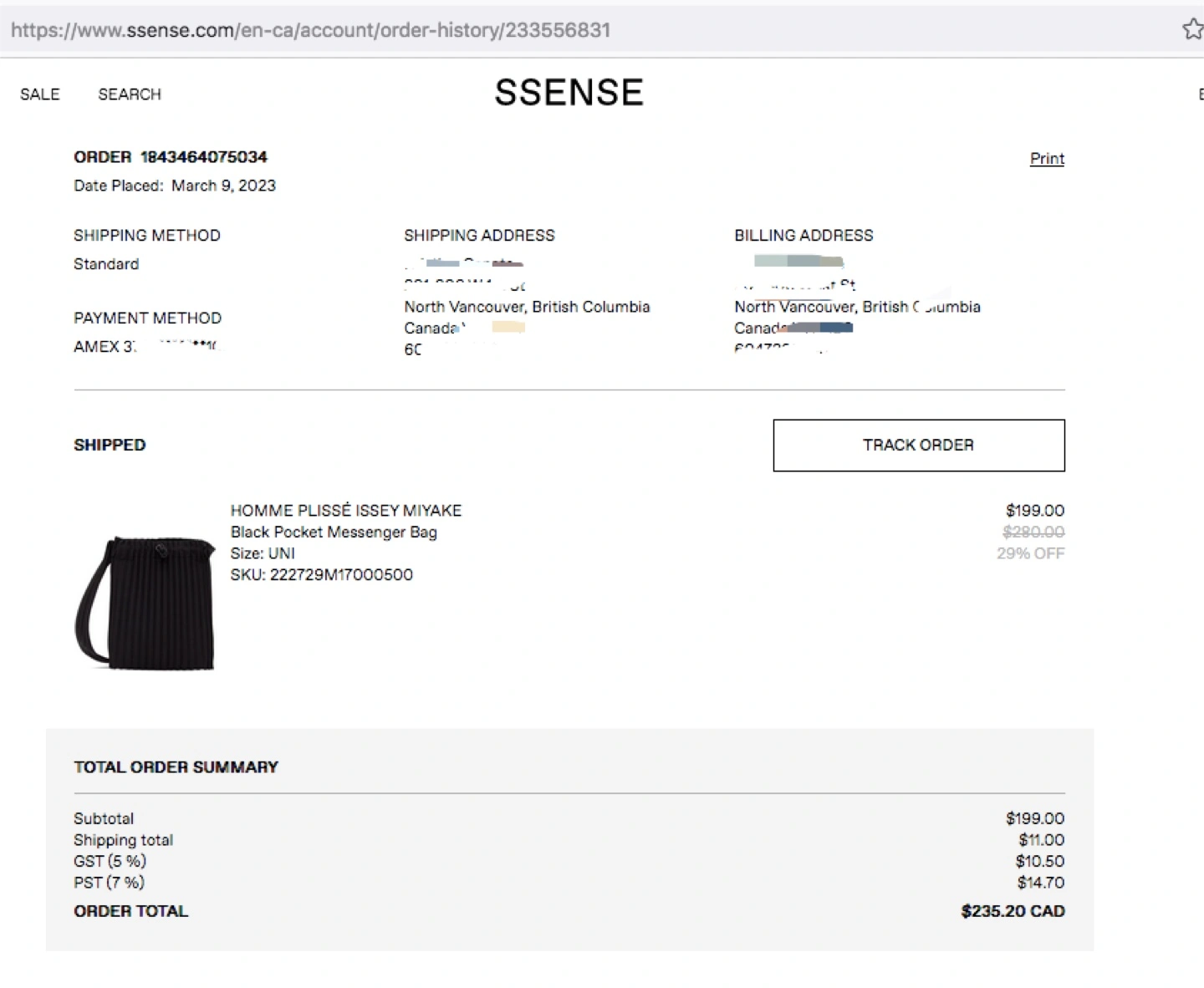Image resolution: width=1204 pixels, height=988 pixels.
Task: Click the bookmark star icon in address bar
Action: [x=1193, y=29]
